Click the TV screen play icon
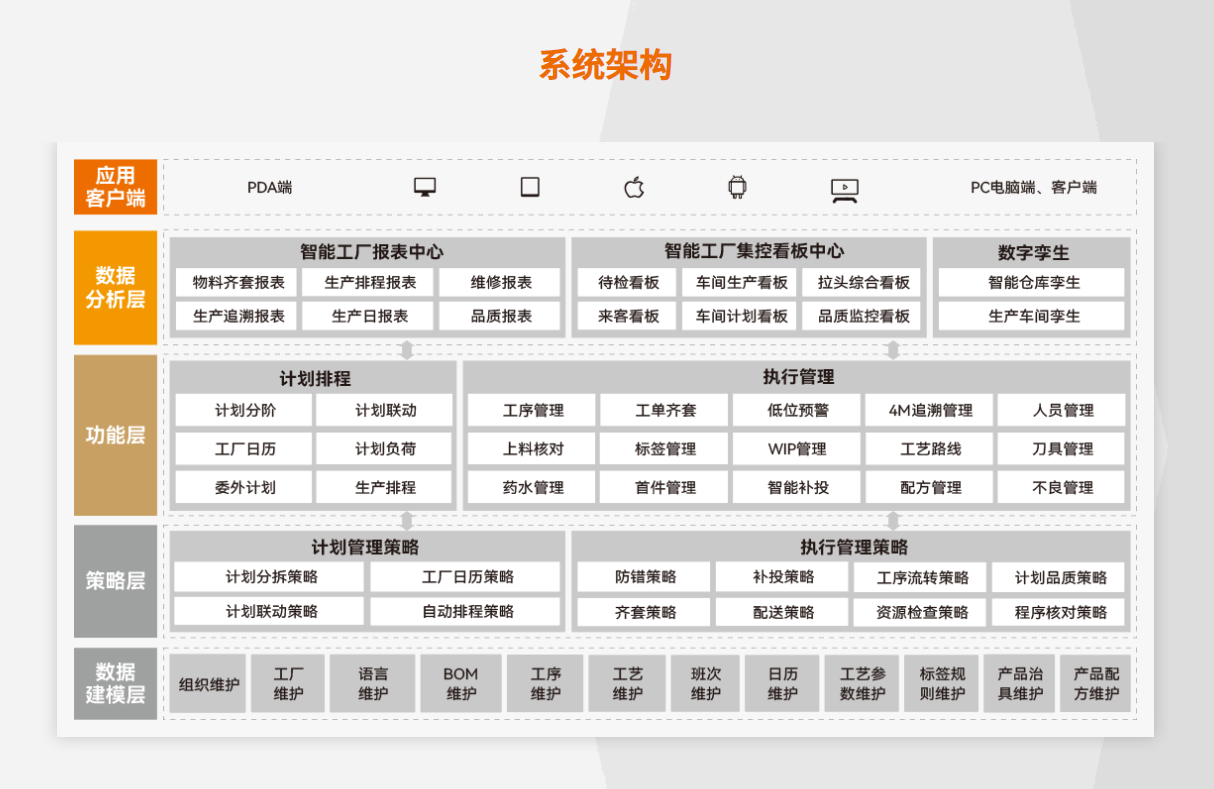 tap(845, 189)
